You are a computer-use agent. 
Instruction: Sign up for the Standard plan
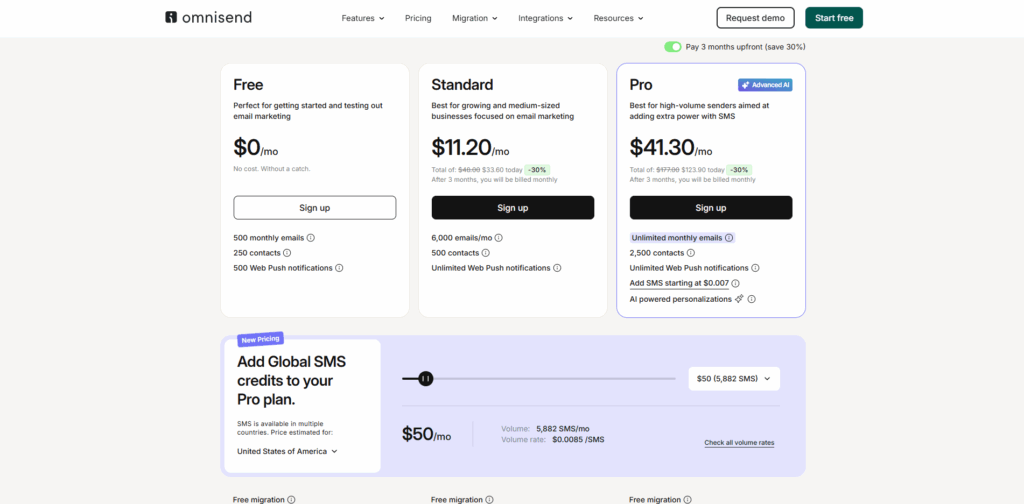click(x=513, y=208)
